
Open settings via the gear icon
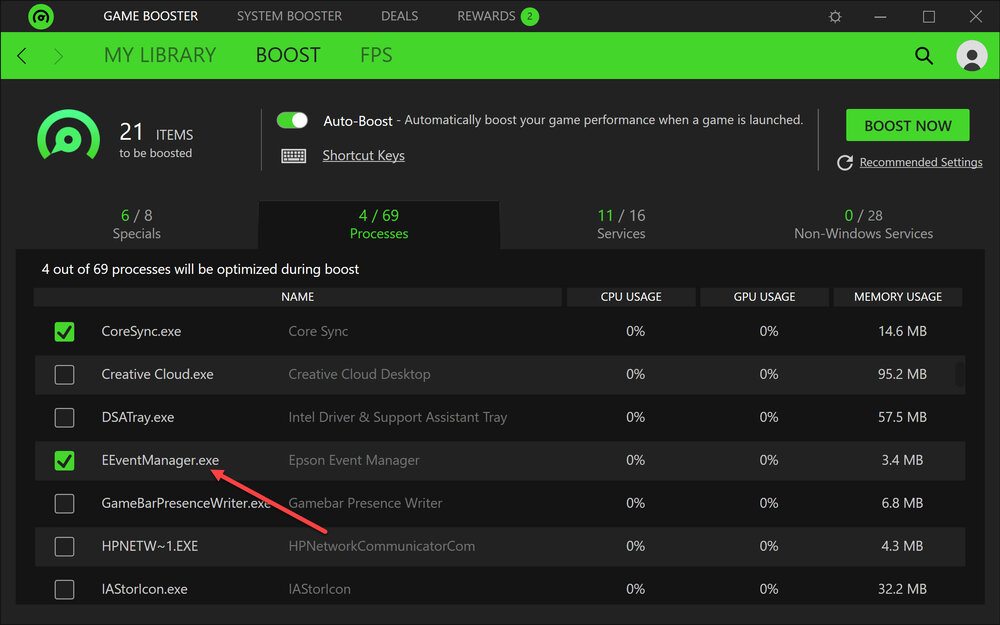pyautogui.click(x=835, y=17)
